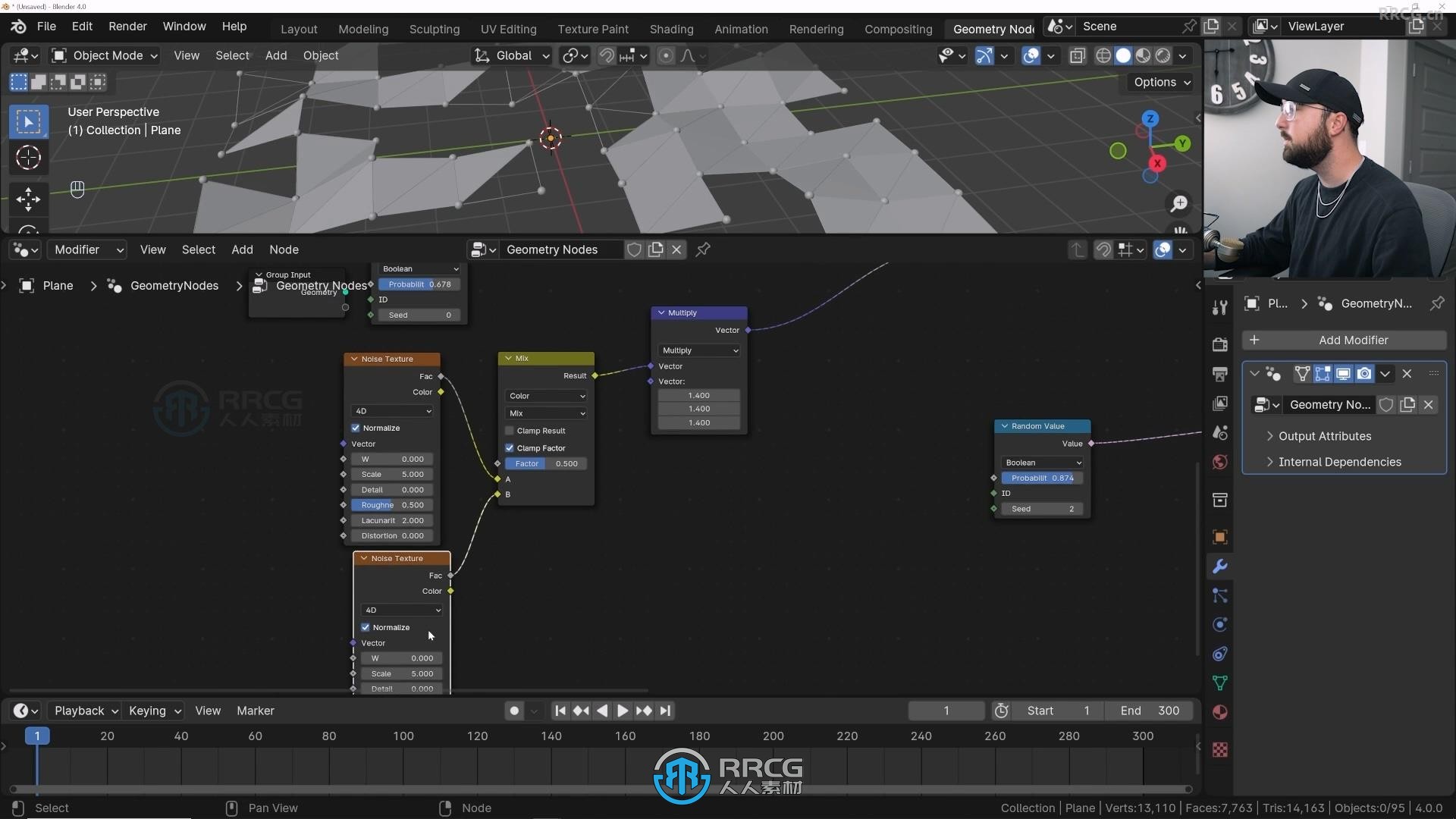Open Multiply operation dropdown on vector node
The image size is (1456, 819).
coord(699,350)
